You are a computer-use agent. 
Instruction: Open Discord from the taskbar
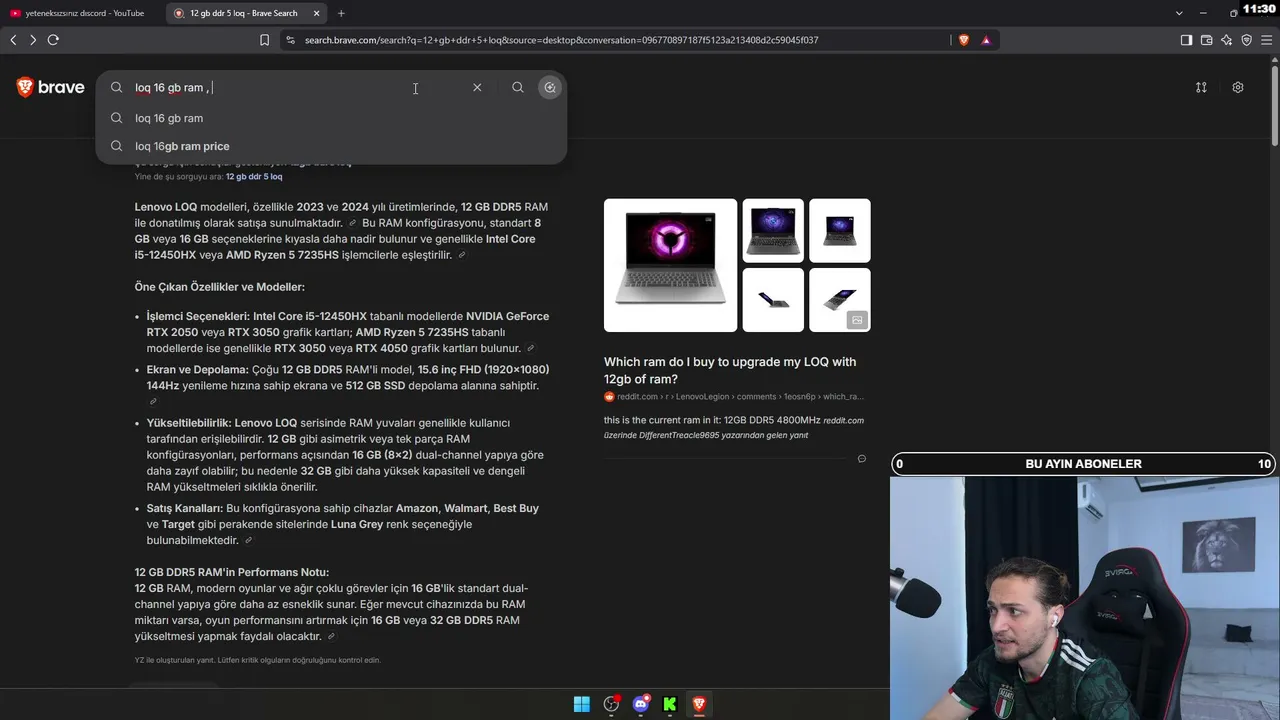pyautogui.click(x=641, y=704)
